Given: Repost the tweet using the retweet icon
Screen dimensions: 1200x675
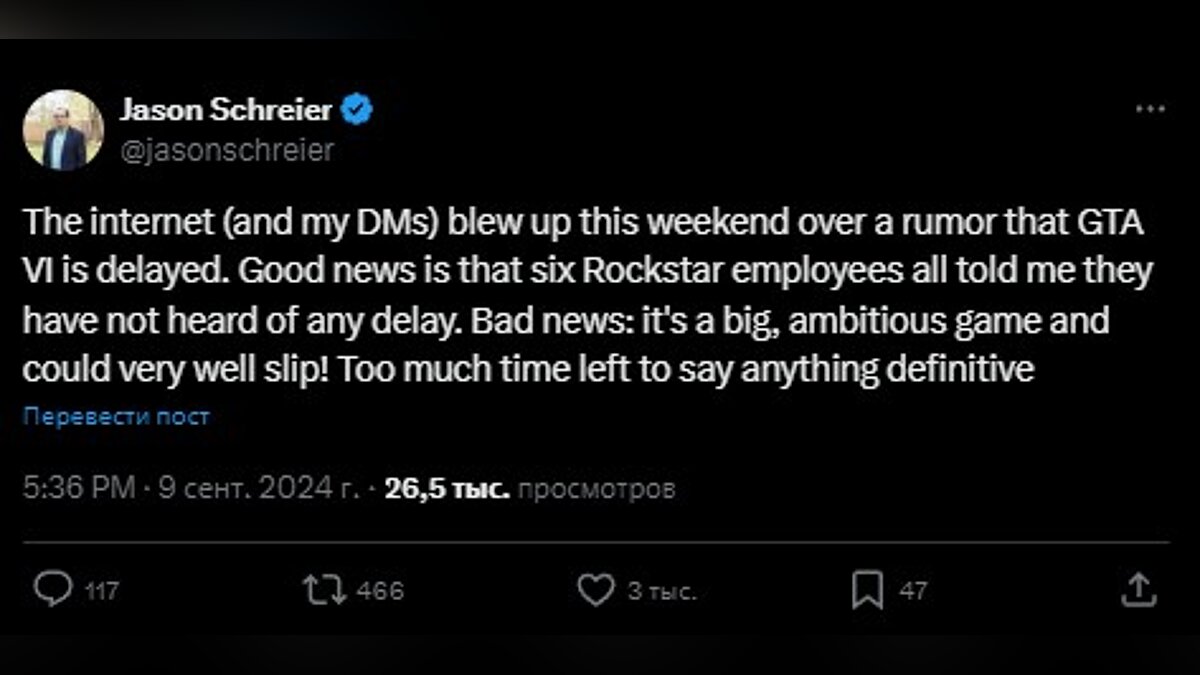Looking at the screenshot, I should [324, 590].
